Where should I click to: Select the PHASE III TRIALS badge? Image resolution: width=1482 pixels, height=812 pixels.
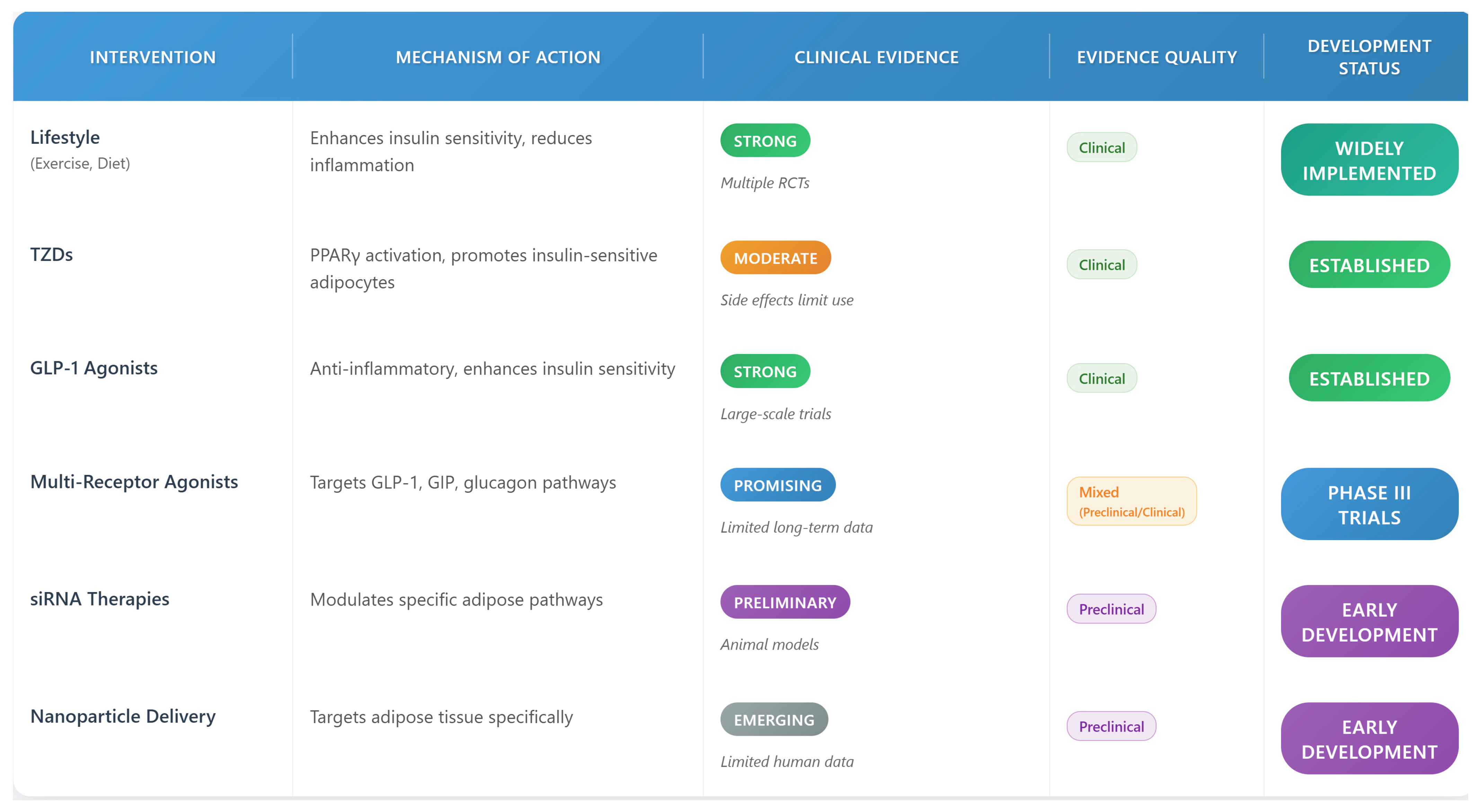pyautogui.click(x=1369, y=504)
